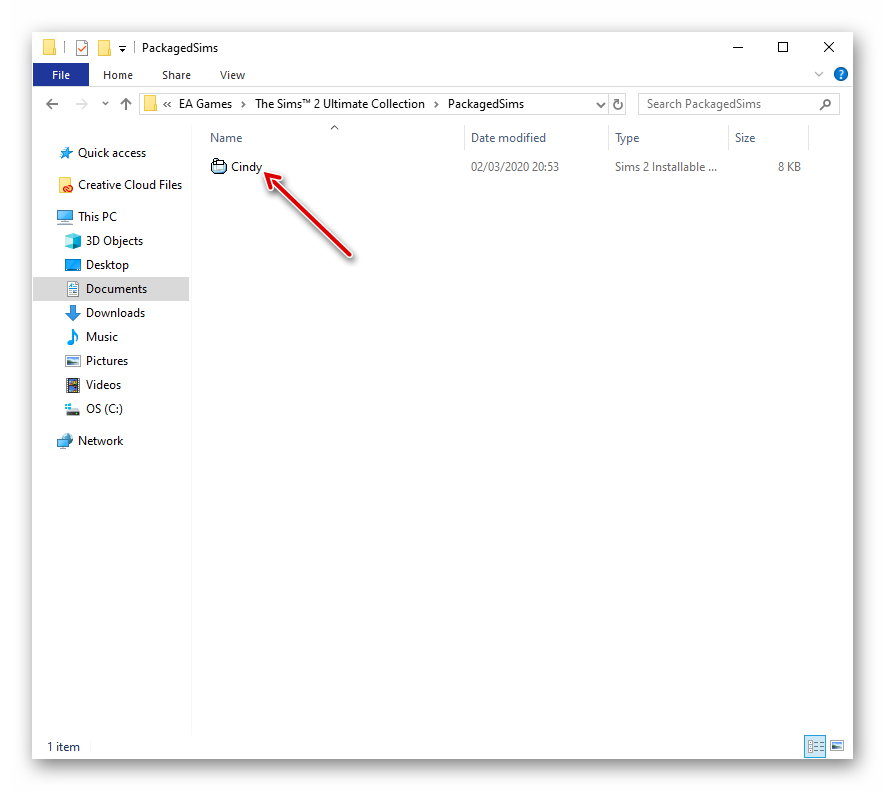Screen dimensions: 885x791
Task: Expand The Sims 2 Ultimate Collection path chevron
Action: point(436,104)
